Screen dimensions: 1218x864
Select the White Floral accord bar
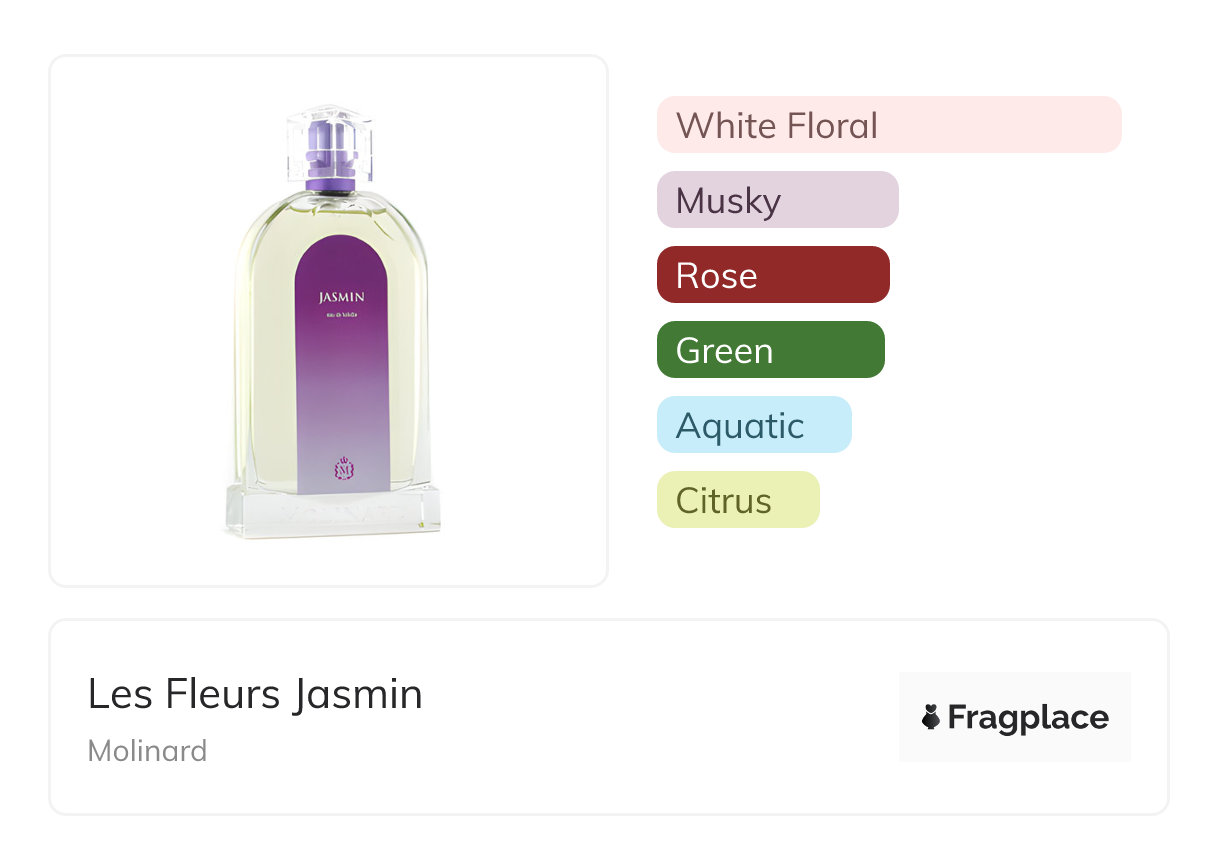[888, 125]
